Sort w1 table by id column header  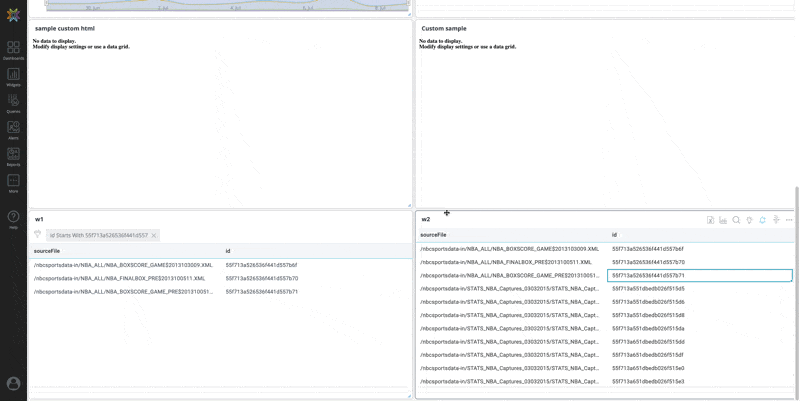[x=228, y=251]
